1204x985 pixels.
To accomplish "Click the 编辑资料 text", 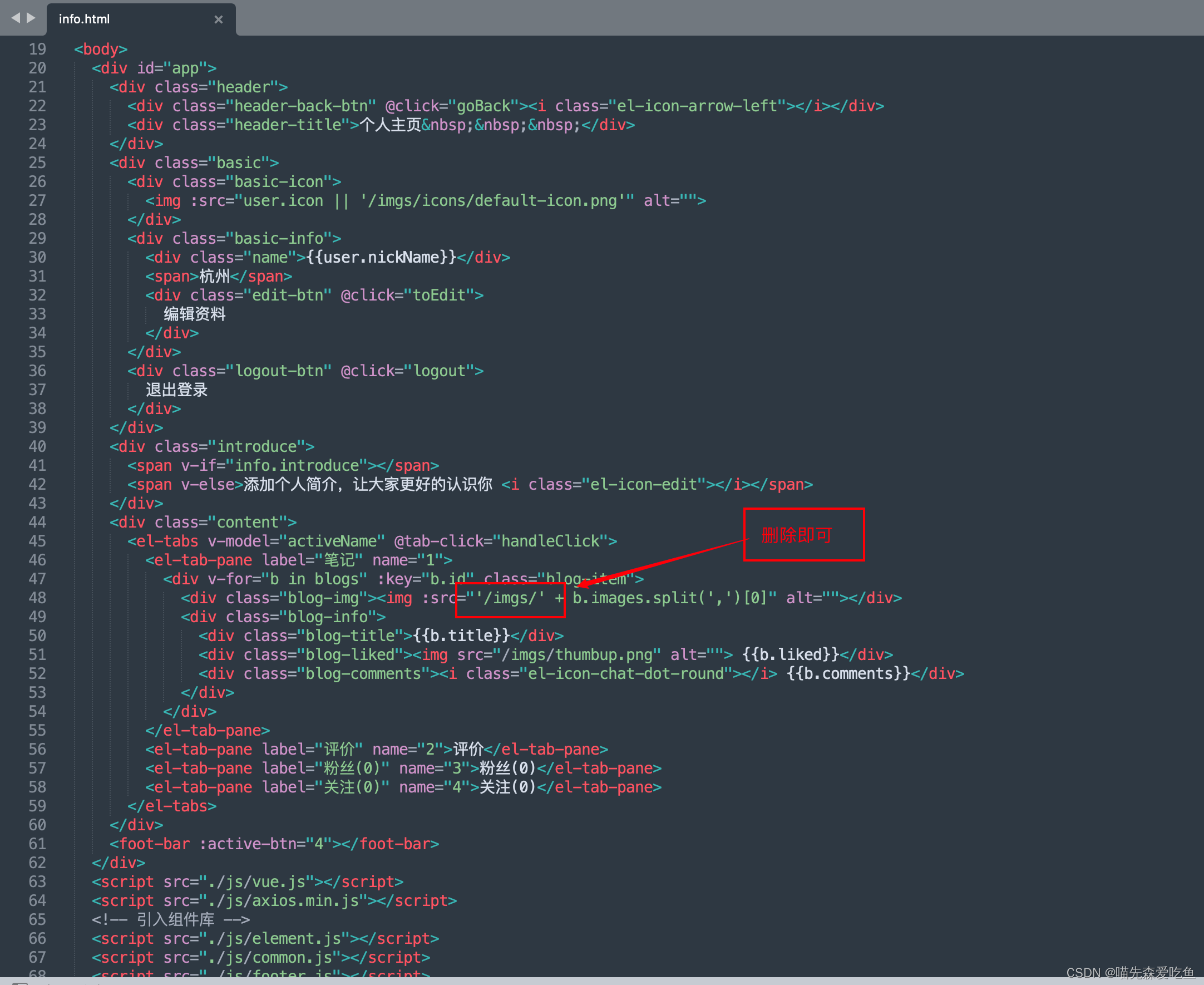I will [x=195, y=314].
